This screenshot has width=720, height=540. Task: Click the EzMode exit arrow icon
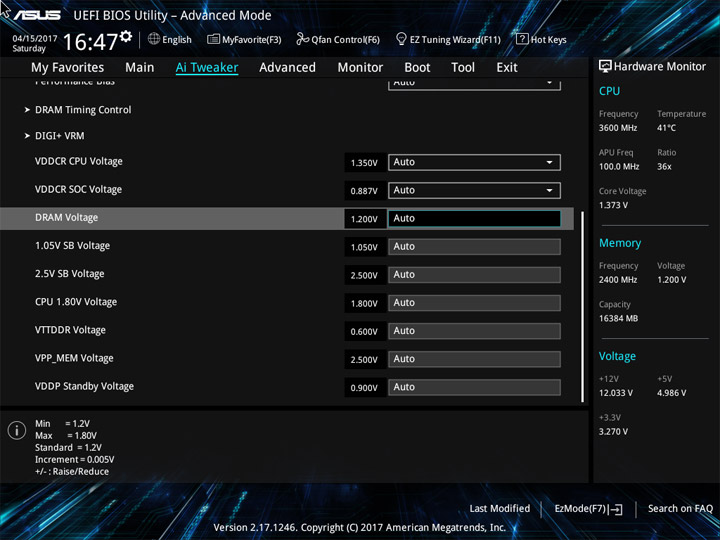pyautogui.click(x=617, y=509)
